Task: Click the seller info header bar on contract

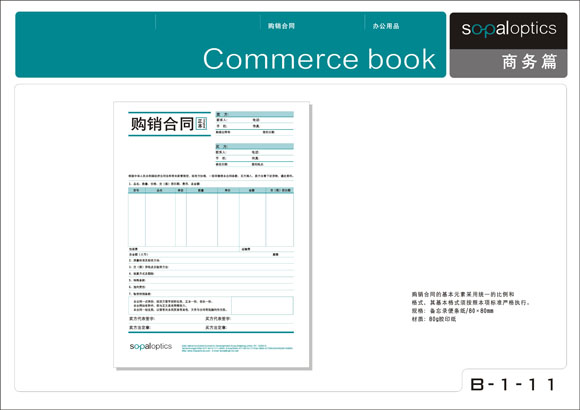Action: pos(254,114)
